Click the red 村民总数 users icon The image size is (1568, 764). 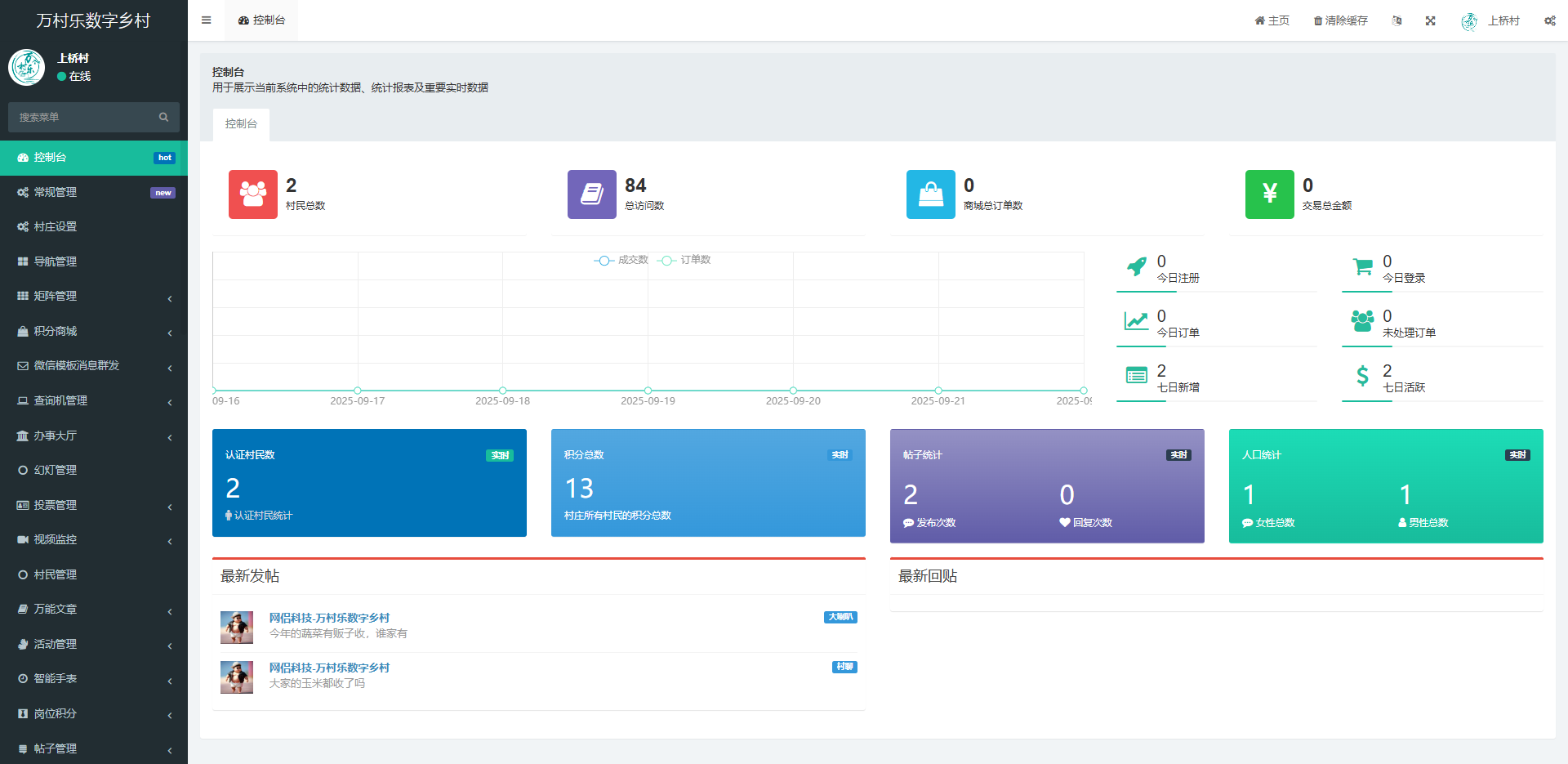pos(252,194)
